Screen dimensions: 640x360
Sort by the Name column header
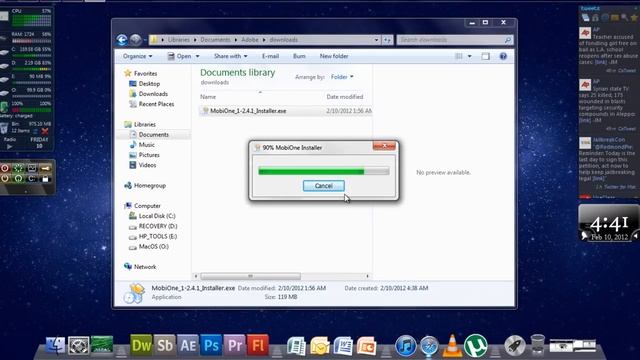coord(208,97)
